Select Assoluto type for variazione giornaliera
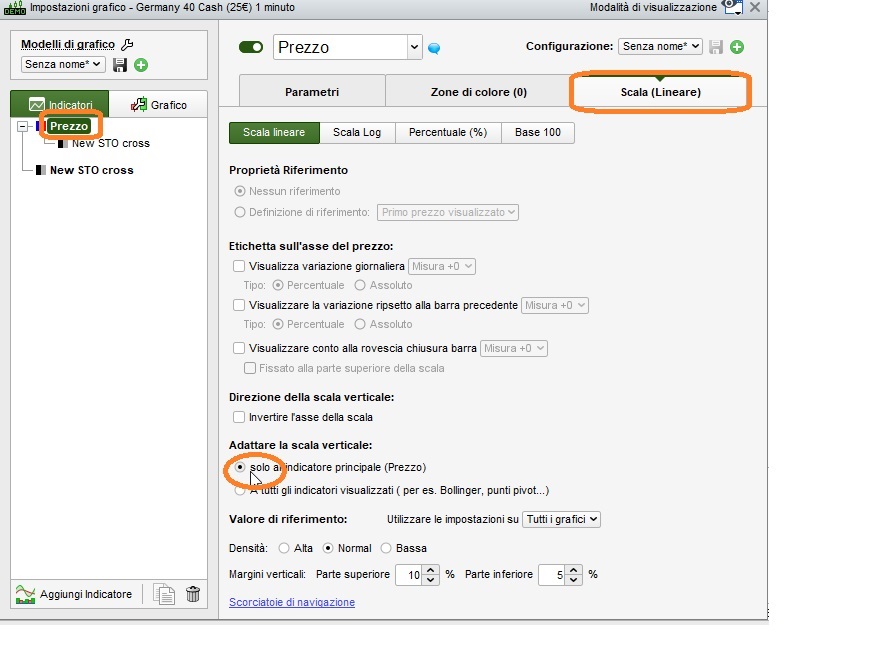Screen dimensions: 878x661 (x=360, y=285)
